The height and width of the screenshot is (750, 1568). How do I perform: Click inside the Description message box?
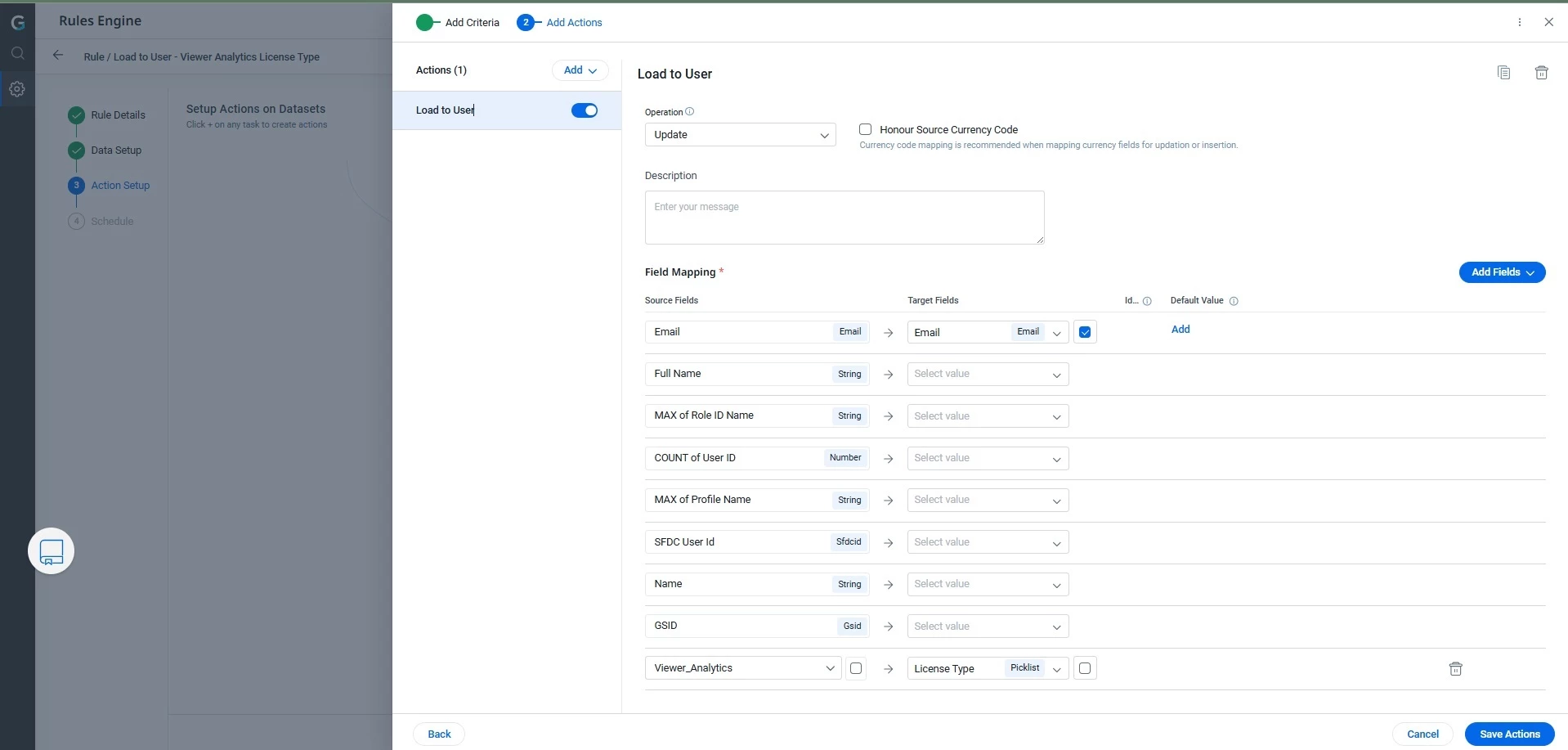pyautogui.click(x=844, y=218)
